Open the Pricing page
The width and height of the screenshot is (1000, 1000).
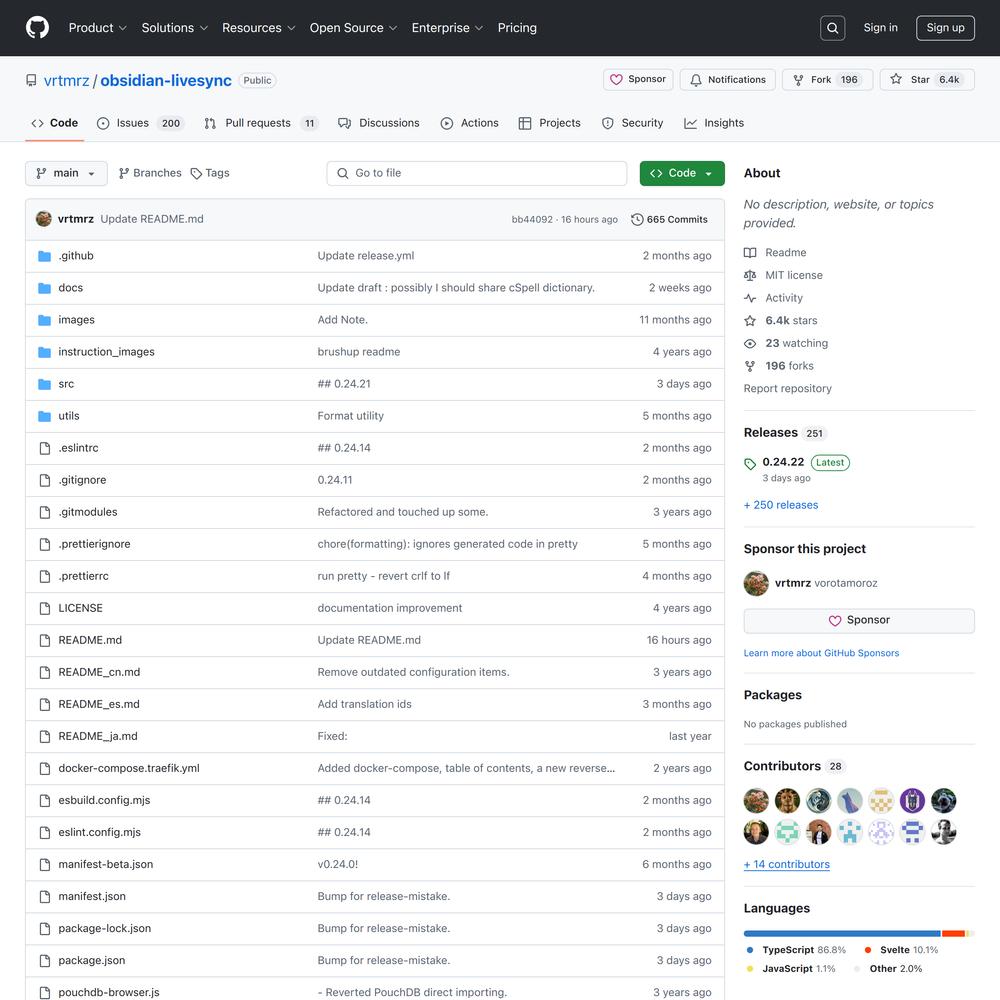517,28
